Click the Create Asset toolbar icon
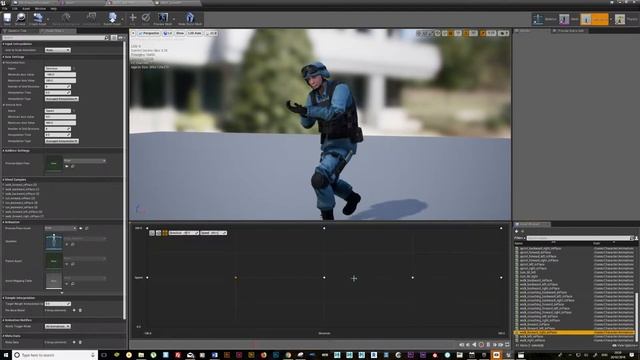 38,17
